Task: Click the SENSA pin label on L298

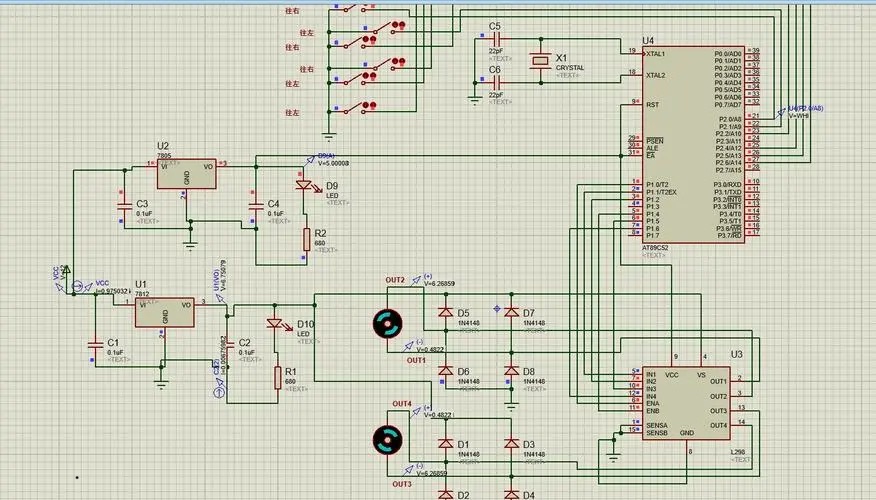Action: (x=656, y=425)
